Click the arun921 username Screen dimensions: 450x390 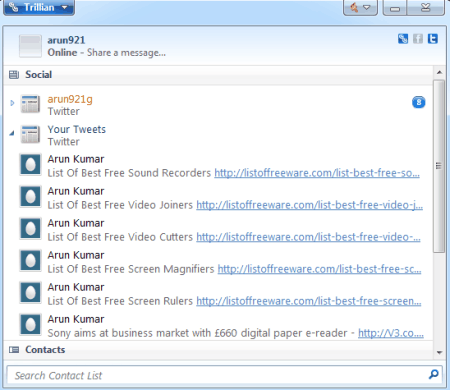pos(66,40)
